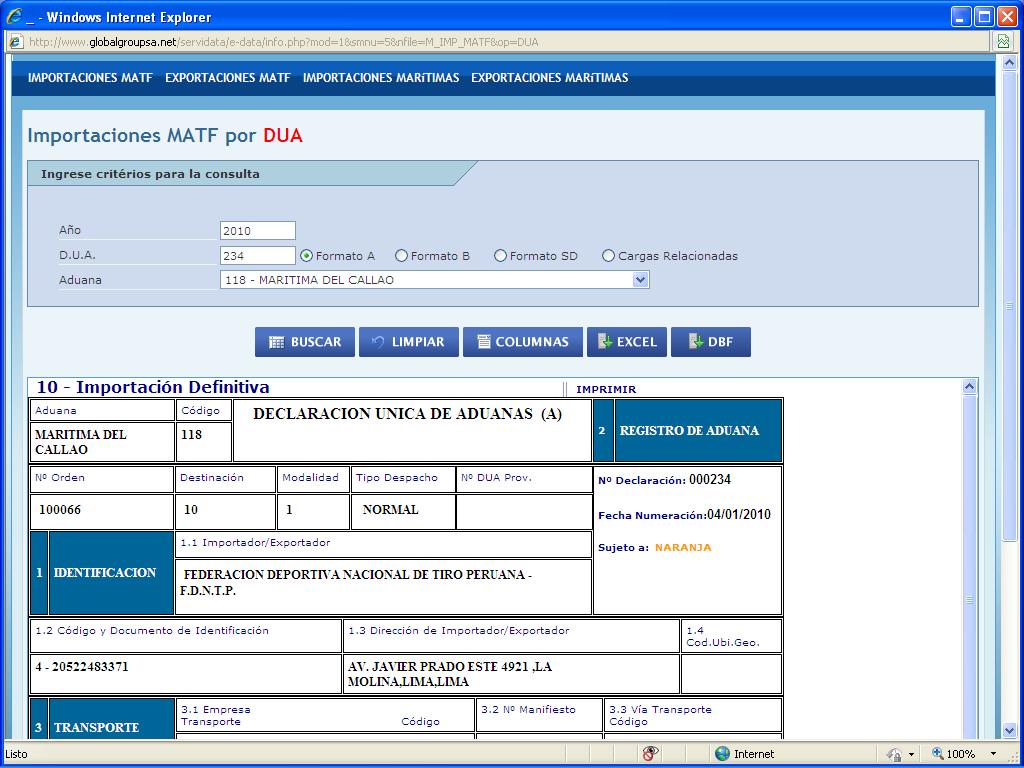
Task: Open the security lock dropdown arrow
Action: (x=910, y=755)
